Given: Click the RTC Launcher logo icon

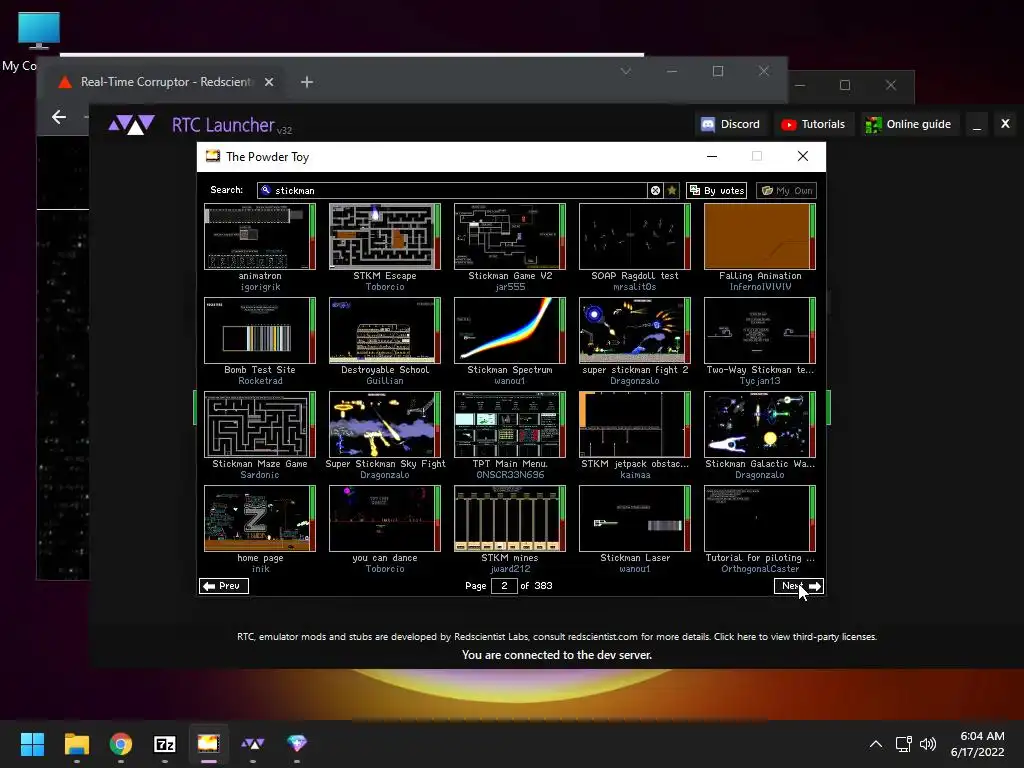Looking at the screenshot, I should tap(131, 124).
